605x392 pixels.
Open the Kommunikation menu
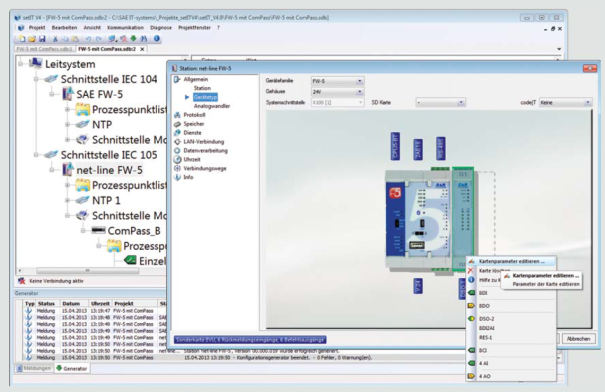125,28
